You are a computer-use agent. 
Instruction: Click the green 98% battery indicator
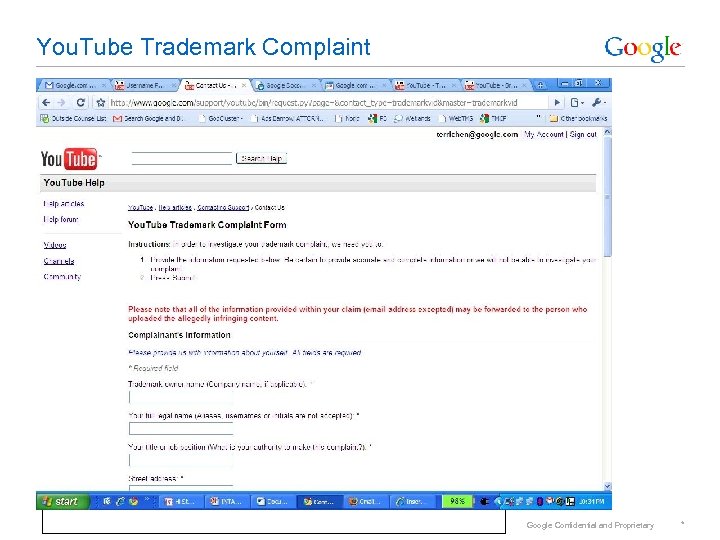click(457, 501)
